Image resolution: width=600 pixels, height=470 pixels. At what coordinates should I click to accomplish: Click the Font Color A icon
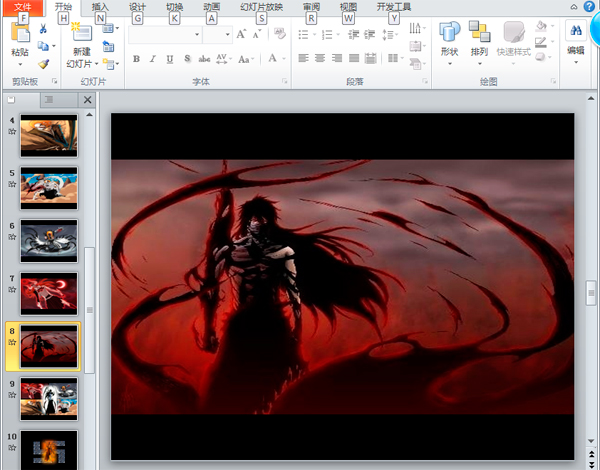click(x=272, y=59)
